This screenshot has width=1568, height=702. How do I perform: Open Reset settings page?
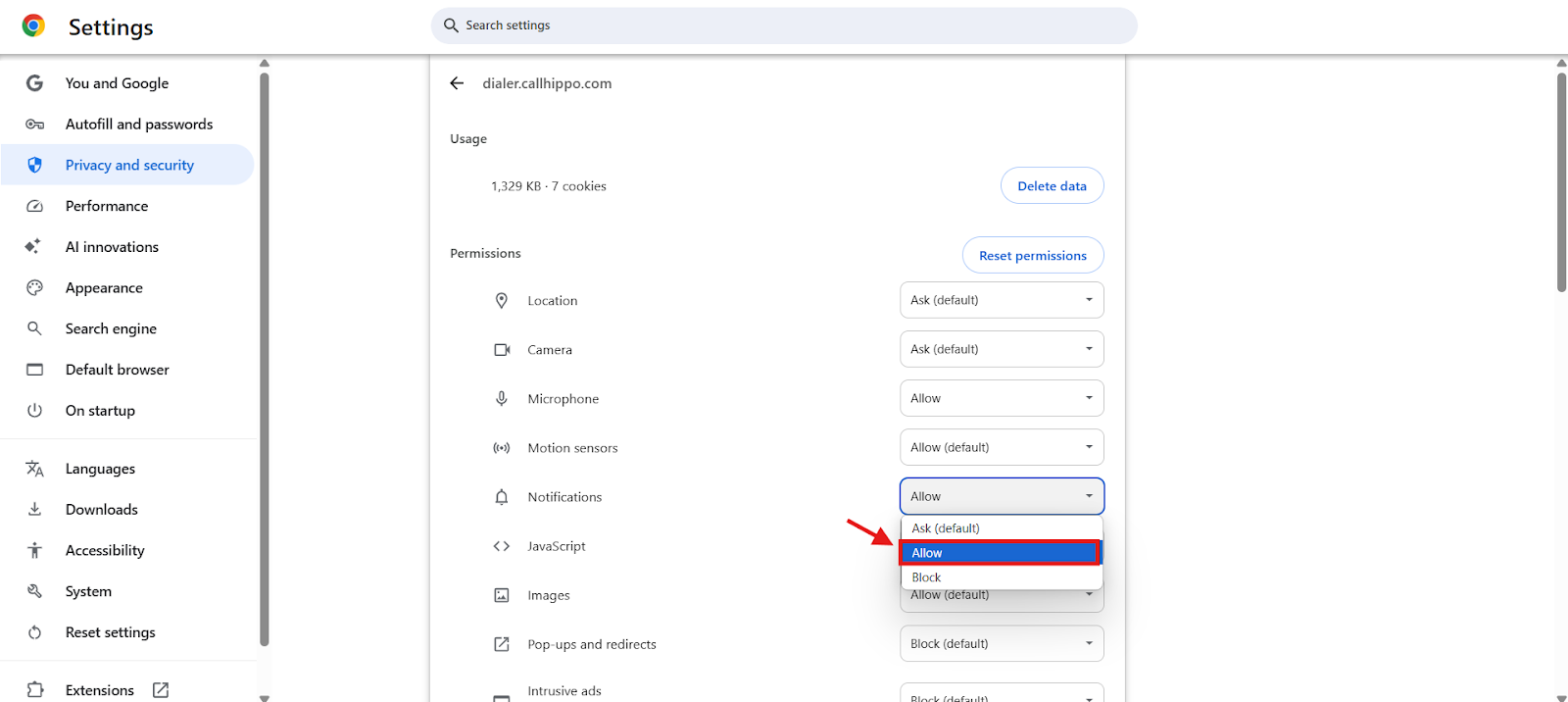[127, 632]
